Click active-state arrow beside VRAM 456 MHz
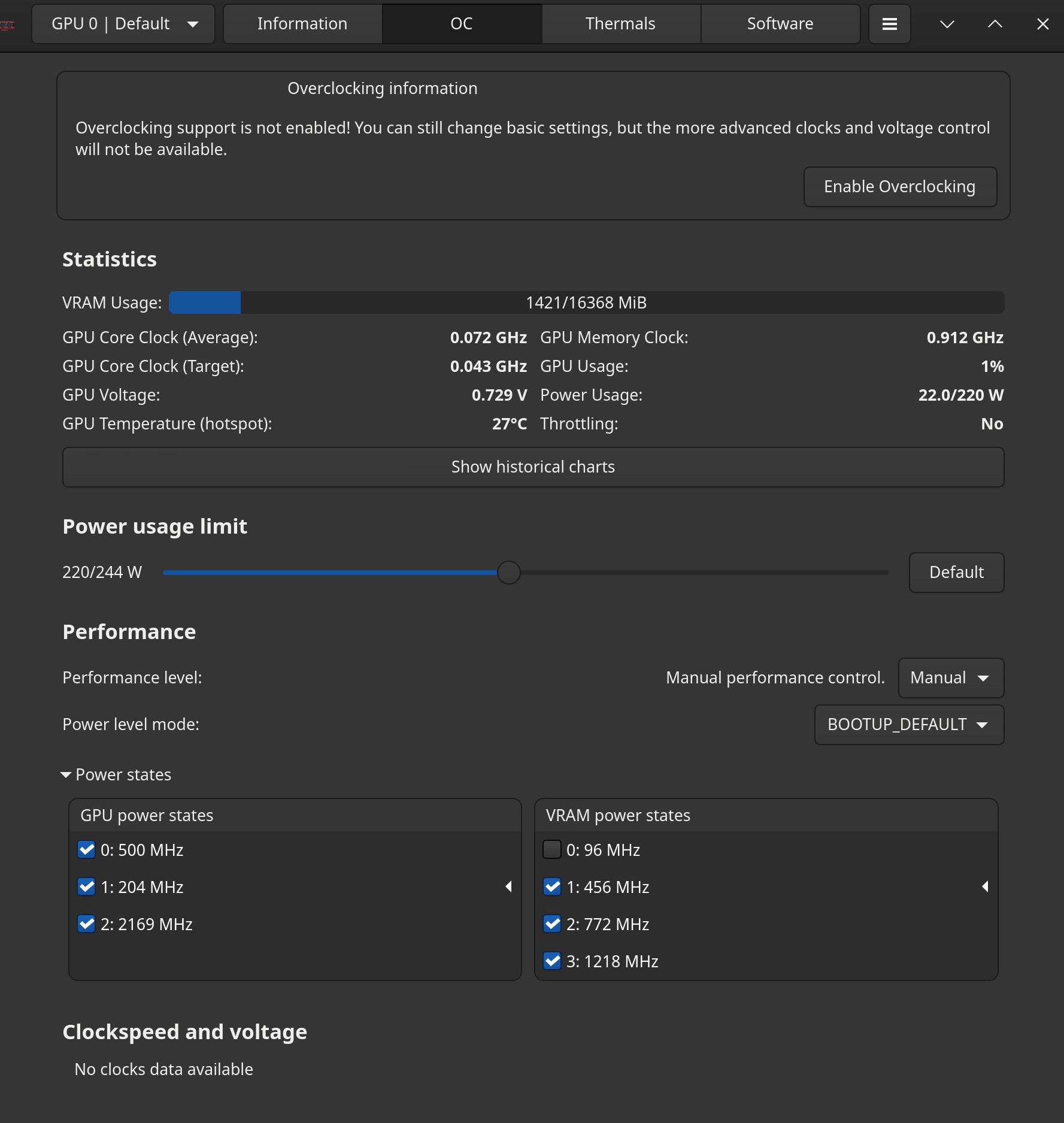 coord(985,887)
